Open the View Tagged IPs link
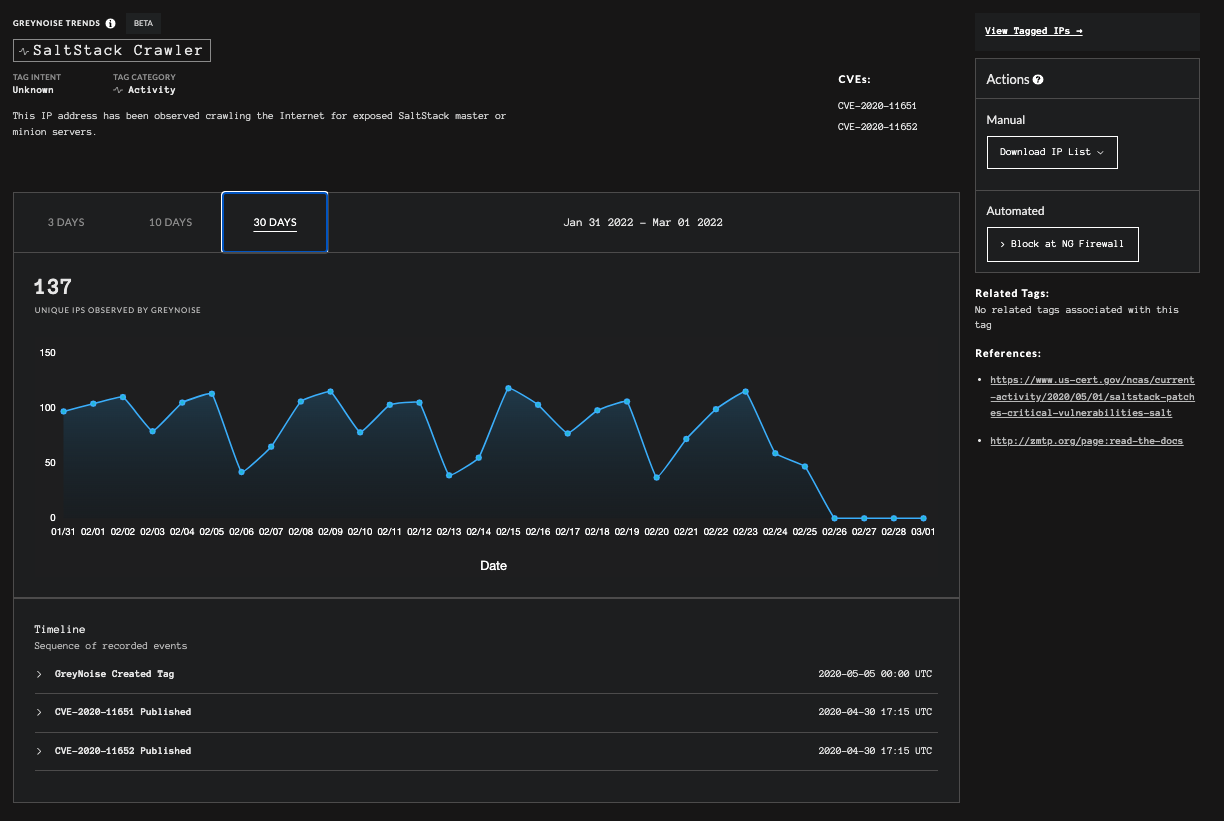 point(1033,31)
